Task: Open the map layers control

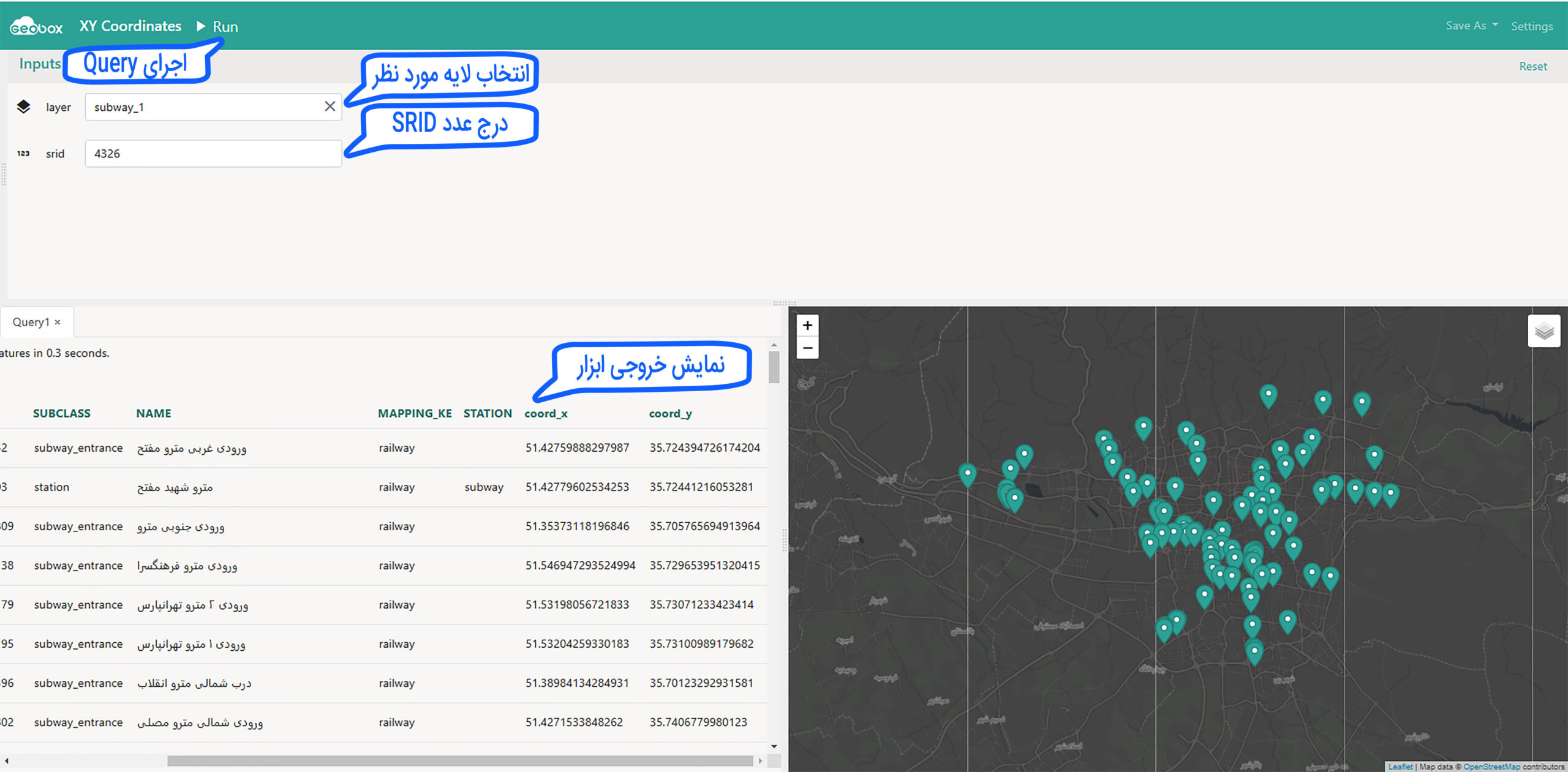Action: [1543, 331]
